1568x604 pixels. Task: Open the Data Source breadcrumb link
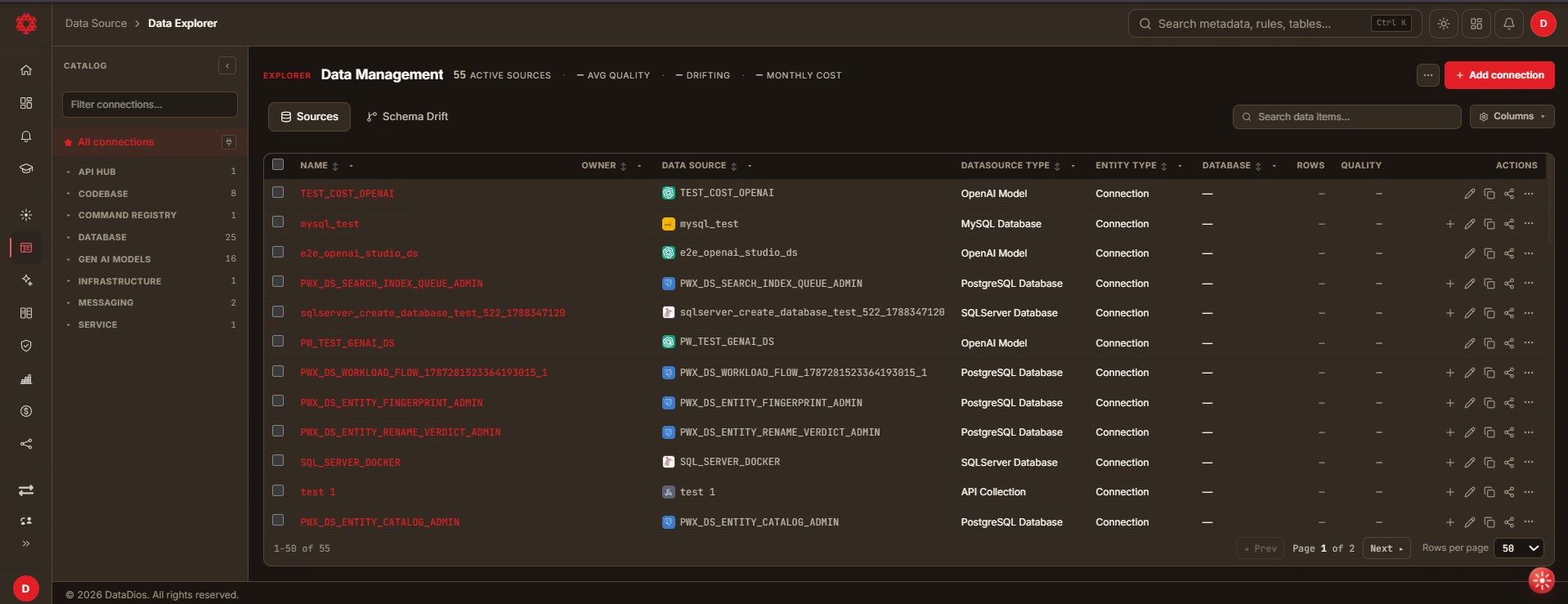click(x=96, y=24)
